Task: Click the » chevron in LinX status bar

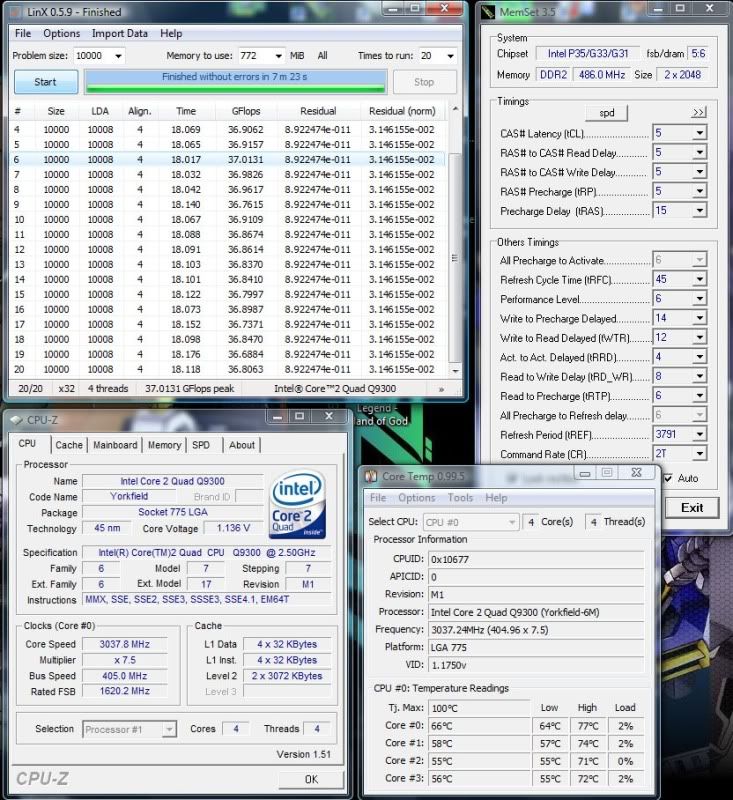Action: pyautogui.click(x=440, y=388)
